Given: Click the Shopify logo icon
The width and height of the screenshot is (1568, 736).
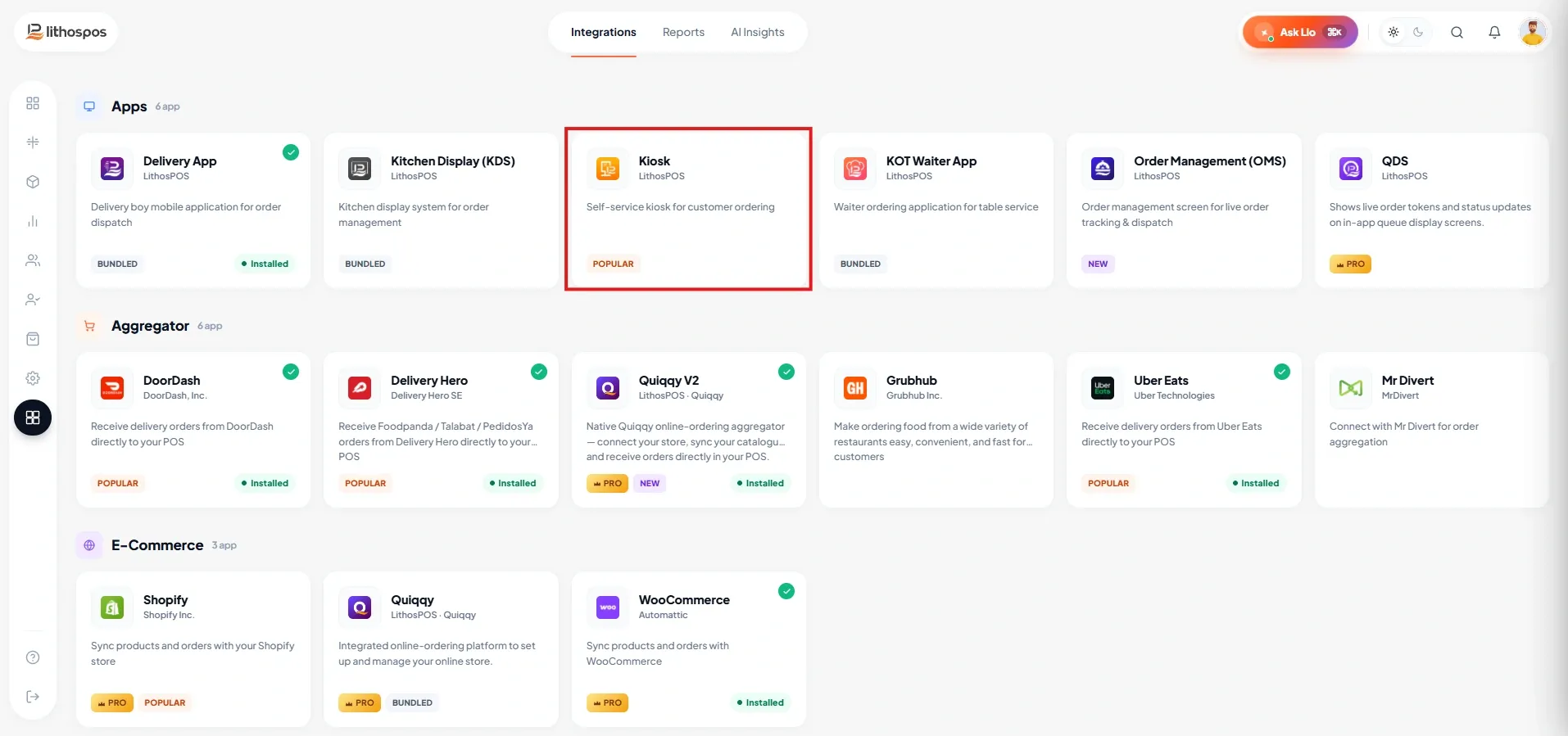Looking at the screenshot, I should 112,607.
